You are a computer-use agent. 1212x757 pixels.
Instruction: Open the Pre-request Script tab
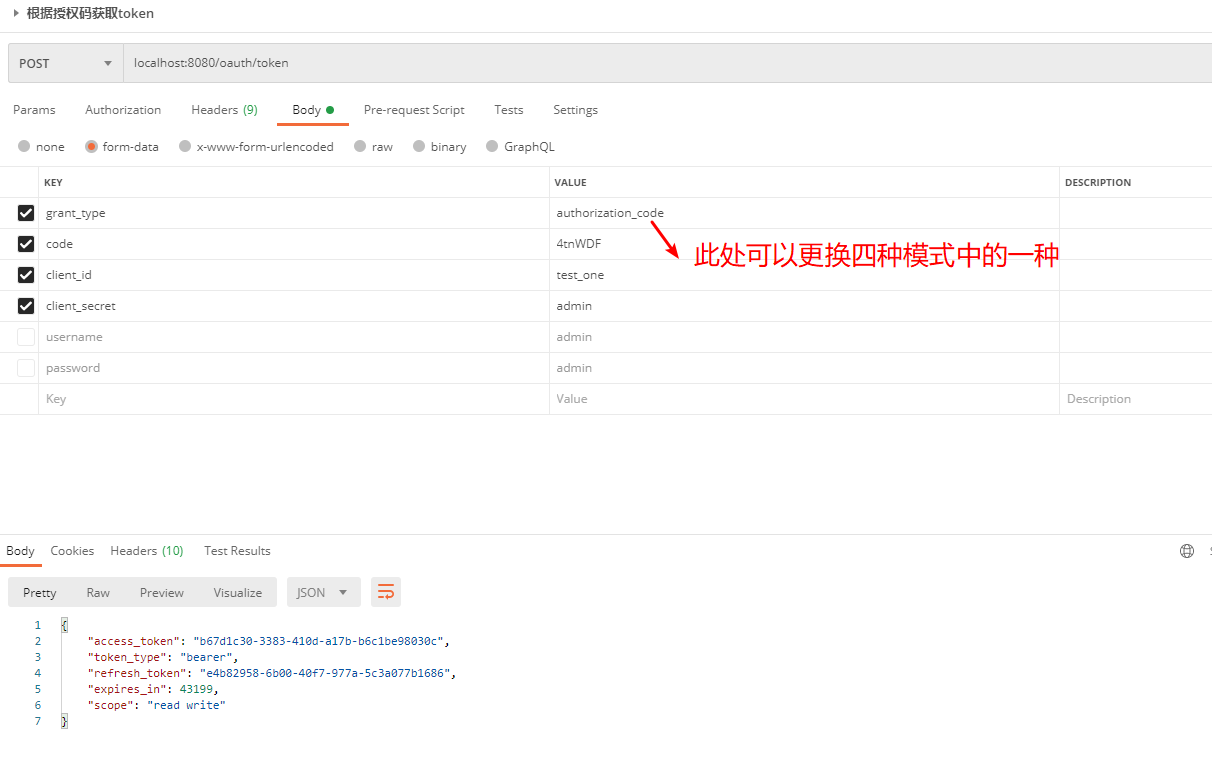[414, 110]
